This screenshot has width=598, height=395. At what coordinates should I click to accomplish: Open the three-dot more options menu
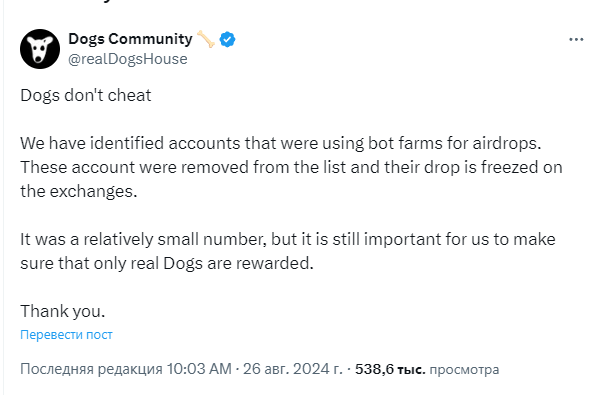pos(576,39)
